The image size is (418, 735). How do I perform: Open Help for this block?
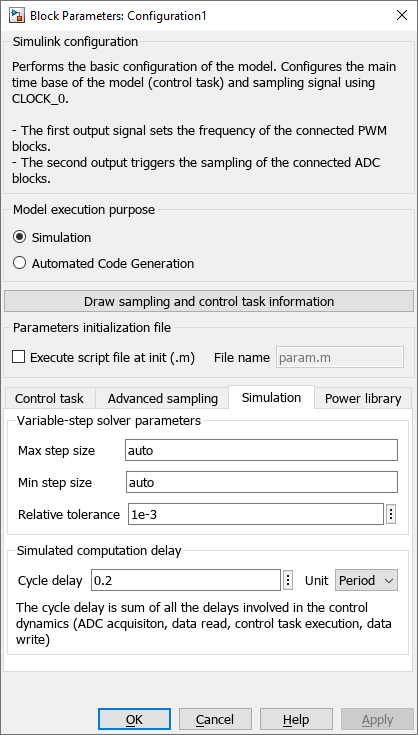point(296,720)
